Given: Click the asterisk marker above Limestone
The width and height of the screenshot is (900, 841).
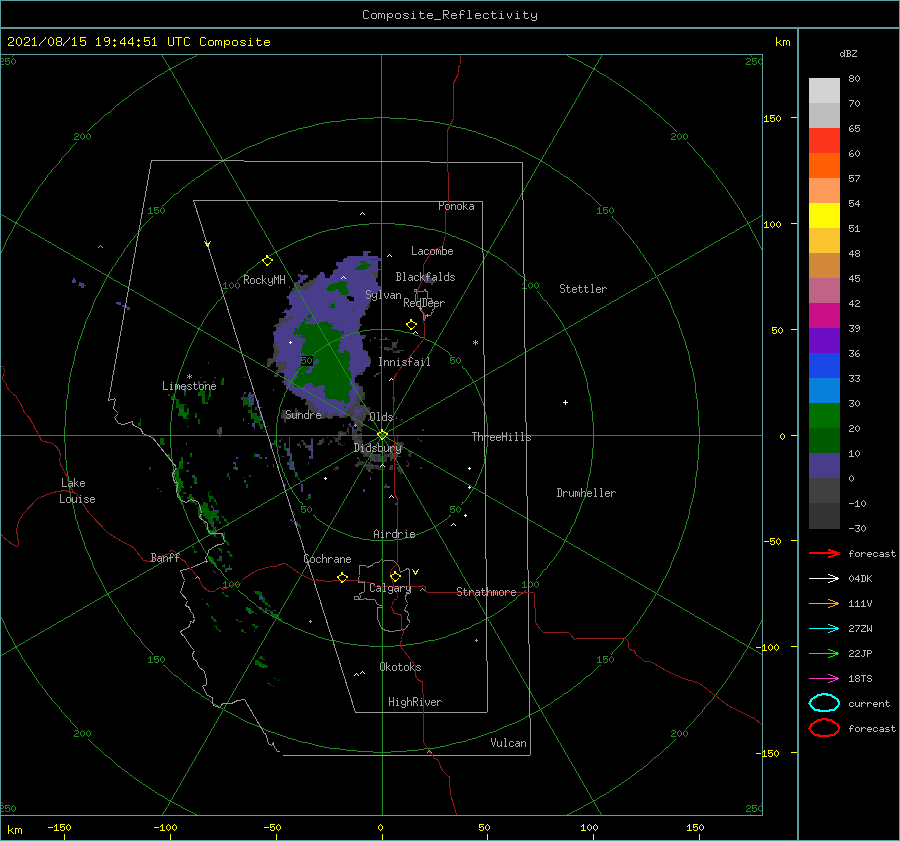Looking at the screenshot, I should pos(189,377).
